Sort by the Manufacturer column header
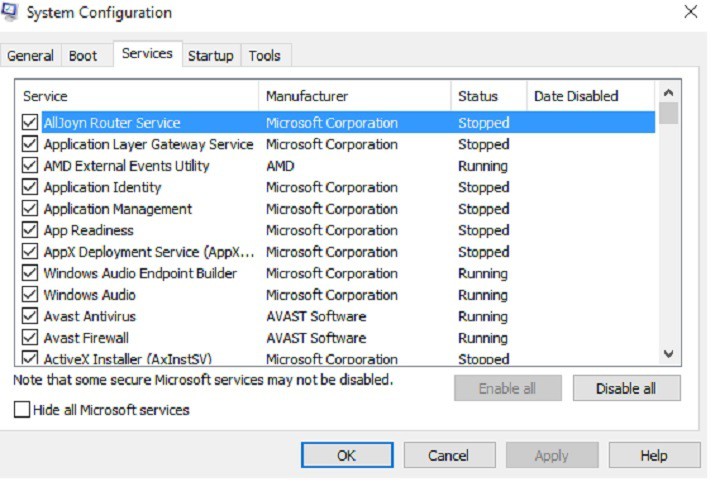The width and height of the screenshot is (720, 496). [x=354, y=96]
